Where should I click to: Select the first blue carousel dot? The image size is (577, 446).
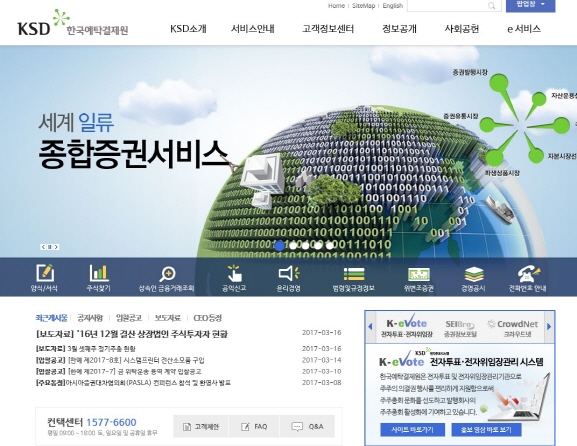[280, 245]
